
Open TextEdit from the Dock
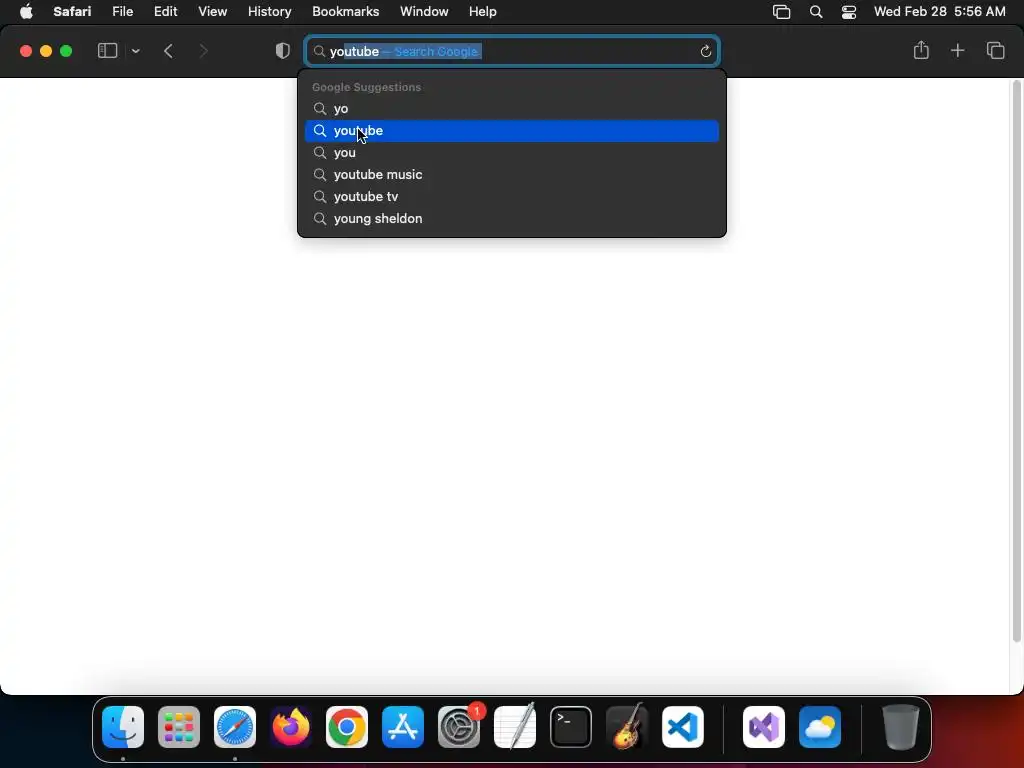tap(515, 727)
